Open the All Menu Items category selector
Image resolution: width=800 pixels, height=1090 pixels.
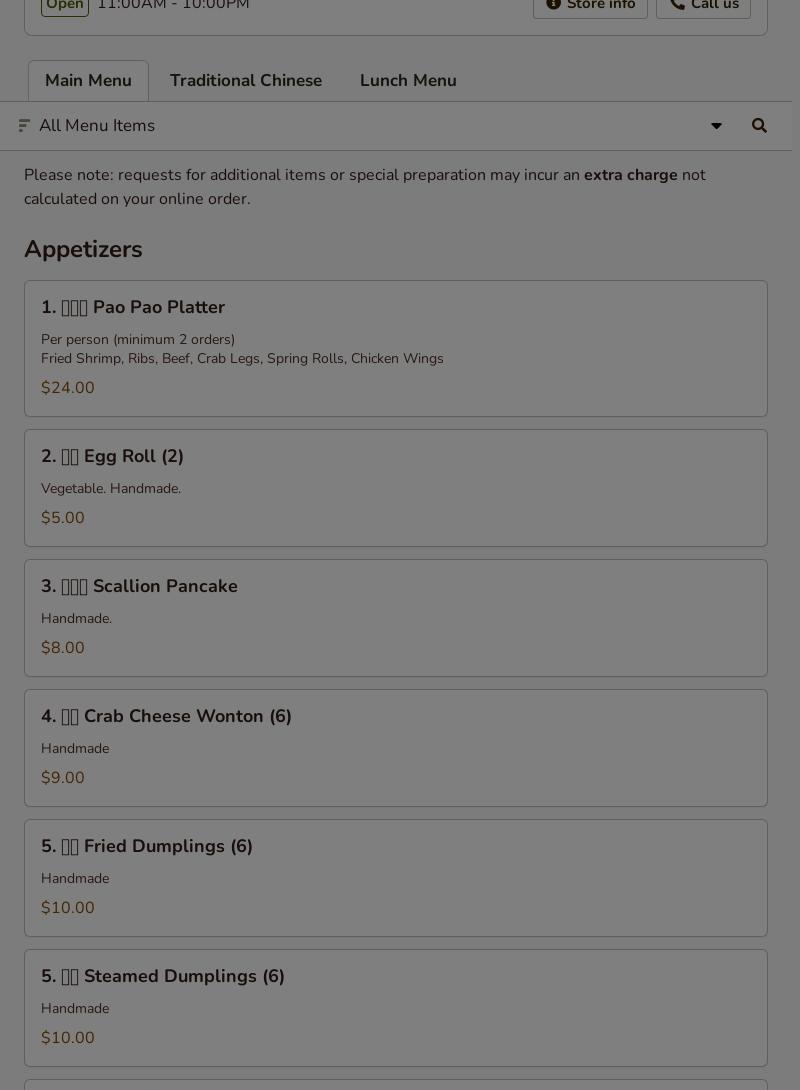point(360,126)
